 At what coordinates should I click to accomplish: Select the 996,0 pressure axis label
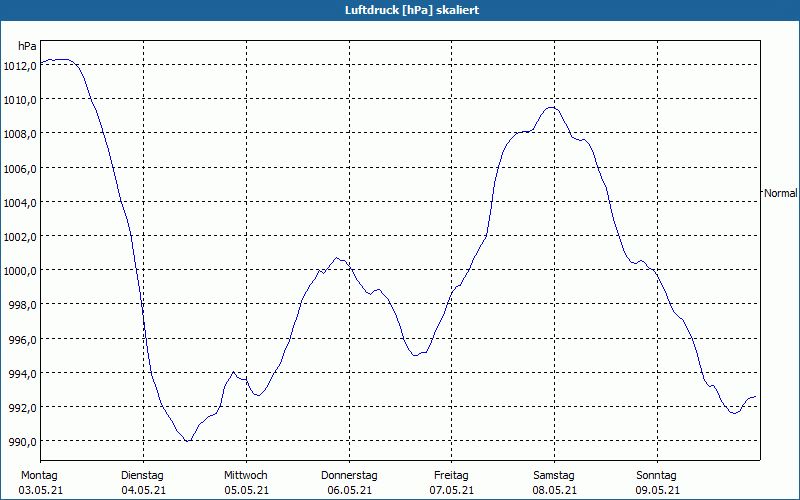coord(22,339)
